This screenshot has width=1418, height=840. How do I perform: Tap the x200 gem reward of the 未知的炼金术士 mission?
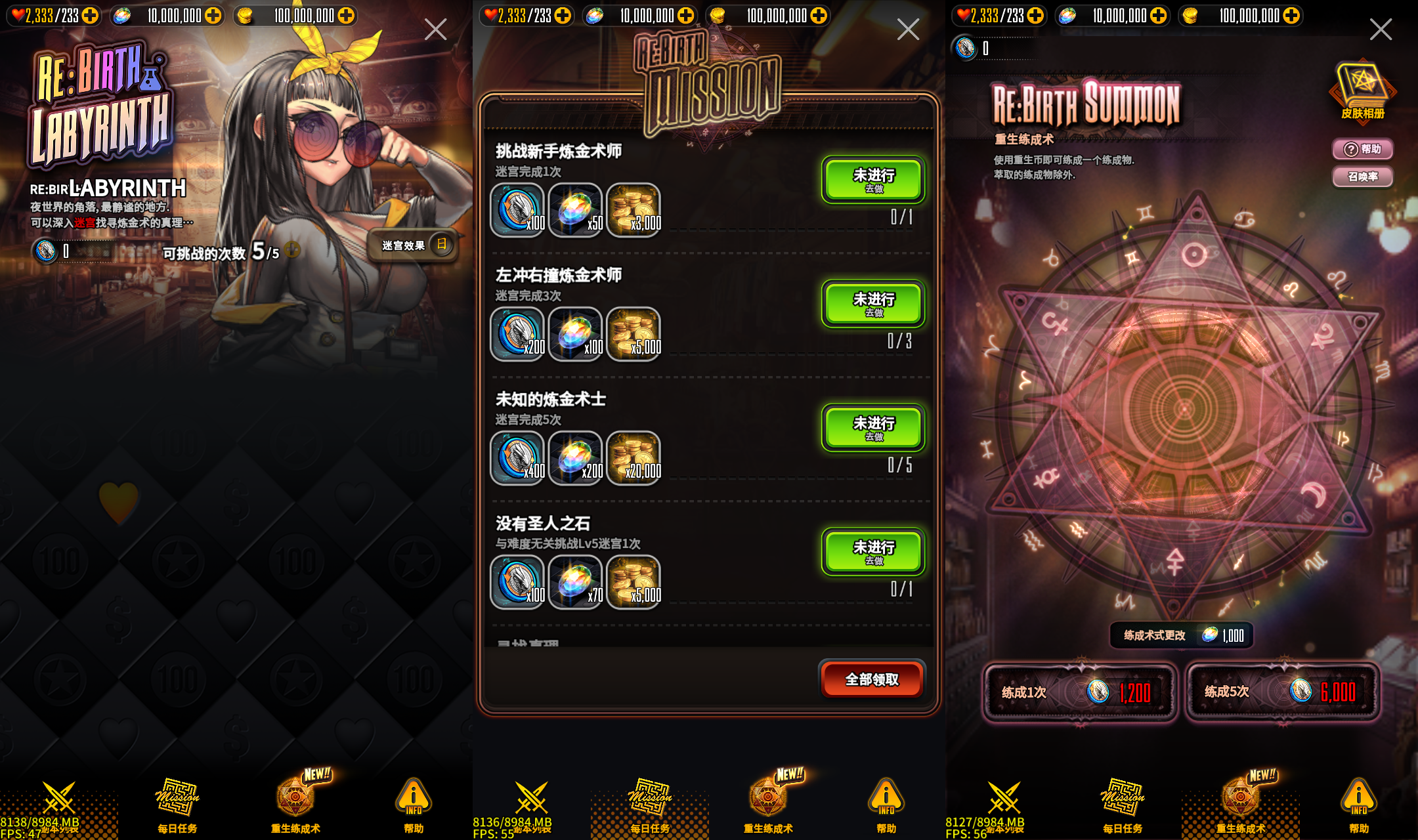pyautogui.click(x=576, y=458)
